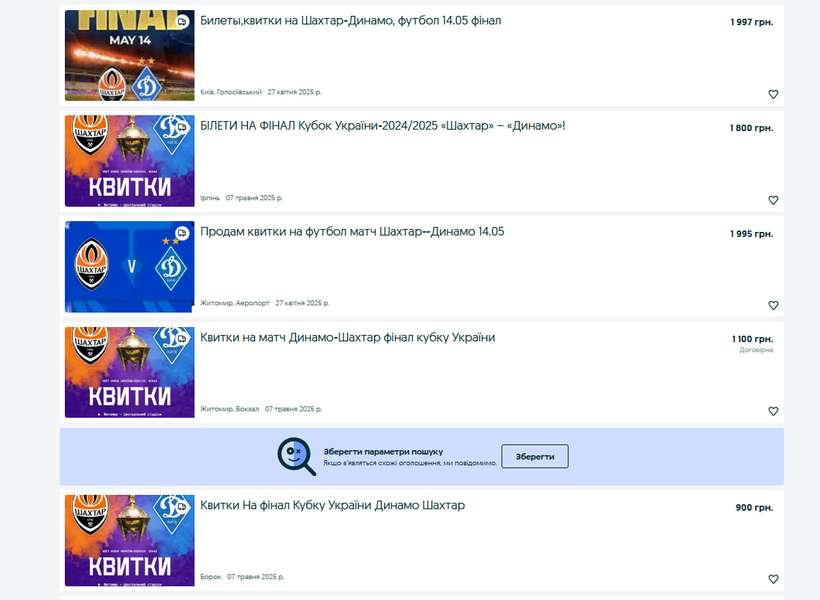Favorite the 1 997 грн. ticket listing
This screenshot has width=820, height=600.
point(773,94)
